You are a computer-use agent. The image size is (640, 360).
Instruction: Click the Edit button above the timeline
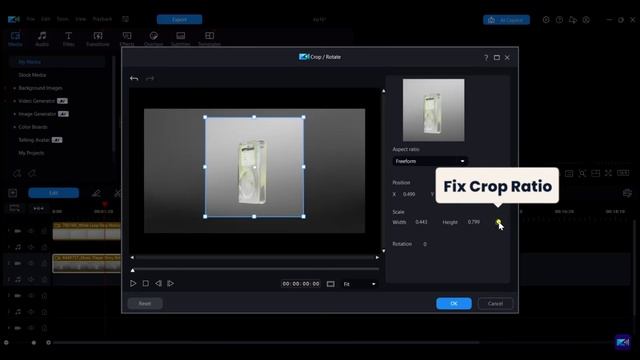pos(53,193)
